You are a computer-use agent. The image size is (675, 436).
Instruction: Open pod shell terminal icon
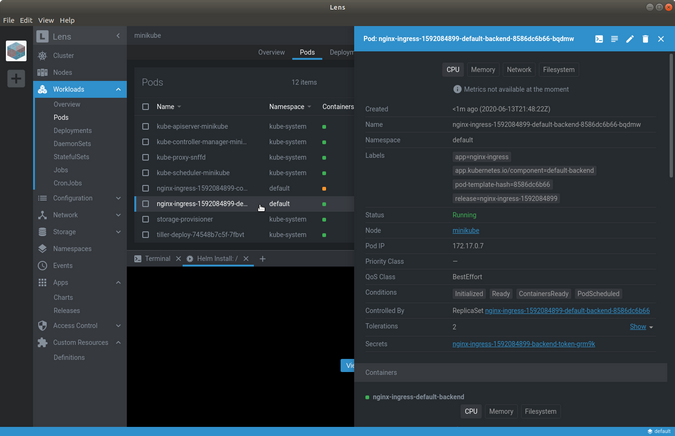tap(599, 39)
